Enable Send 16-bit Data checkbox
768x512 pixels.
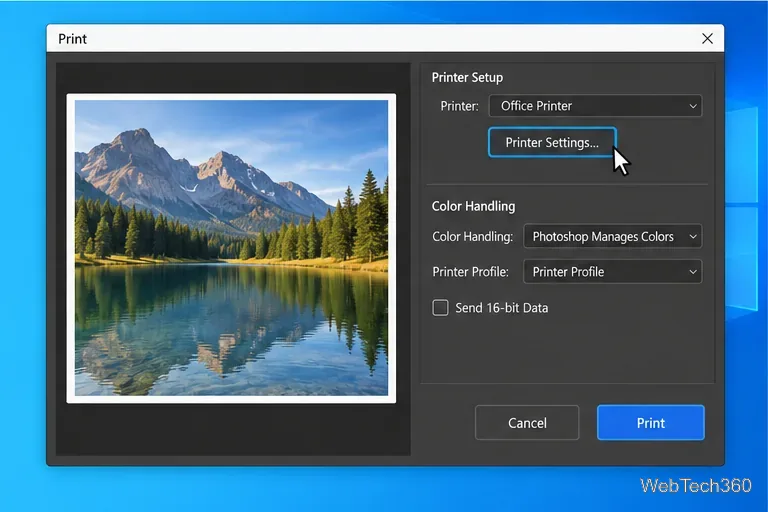point(440,308)
